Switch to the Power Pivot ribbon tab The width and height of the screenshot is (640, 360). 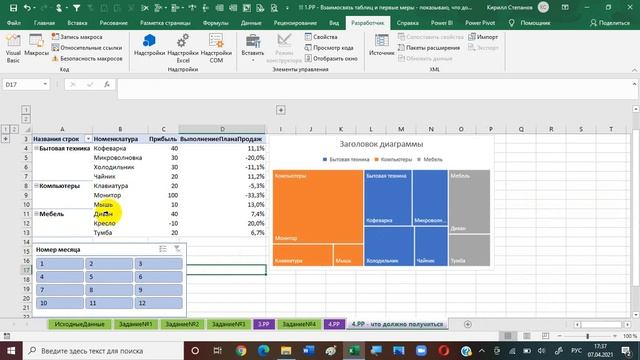coord(480,23)
